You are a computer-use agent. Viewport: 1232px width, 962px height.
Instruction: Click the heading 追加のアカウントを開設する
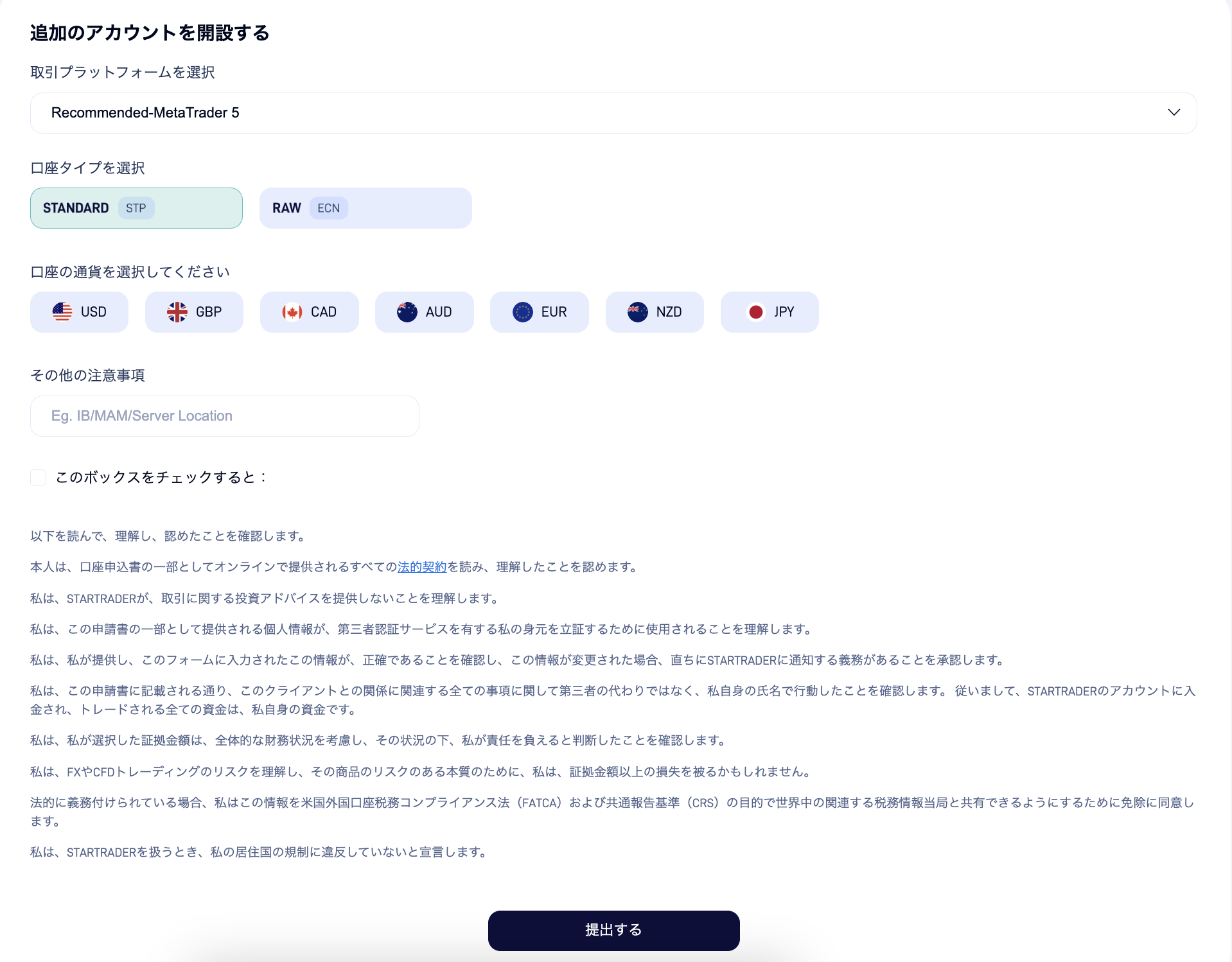point(150,33)
